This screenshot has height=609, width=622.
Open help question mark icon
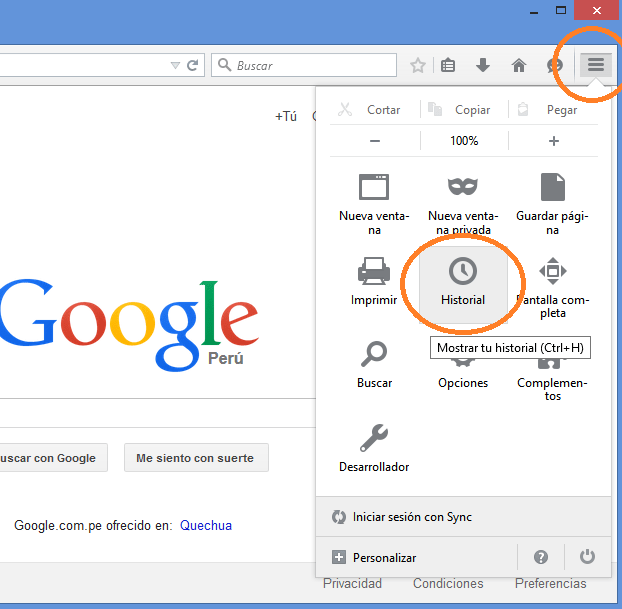[541, 557]
